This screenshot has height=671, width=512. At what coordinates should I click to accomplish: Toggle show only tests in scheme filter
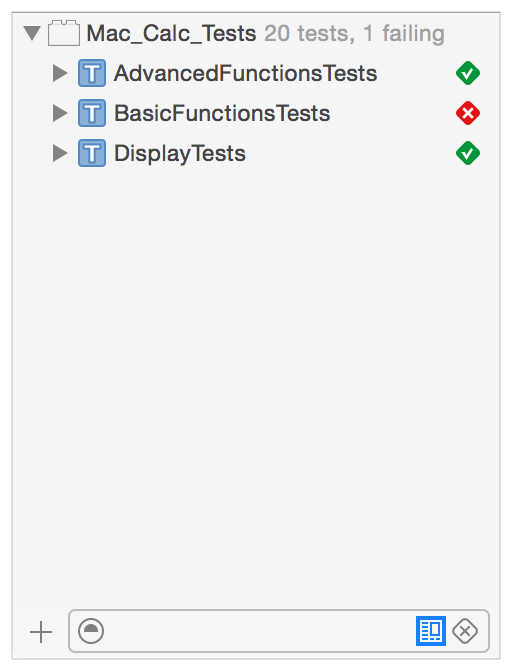431,631
